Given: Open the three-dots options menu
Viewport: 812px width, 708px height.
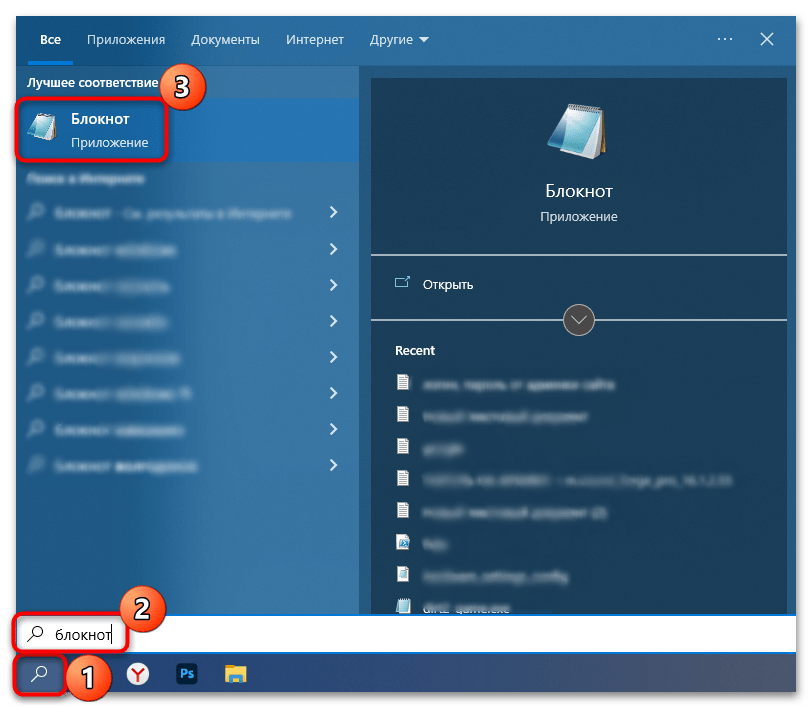Looking at the screenshot, I should click(x=726, y=39).
